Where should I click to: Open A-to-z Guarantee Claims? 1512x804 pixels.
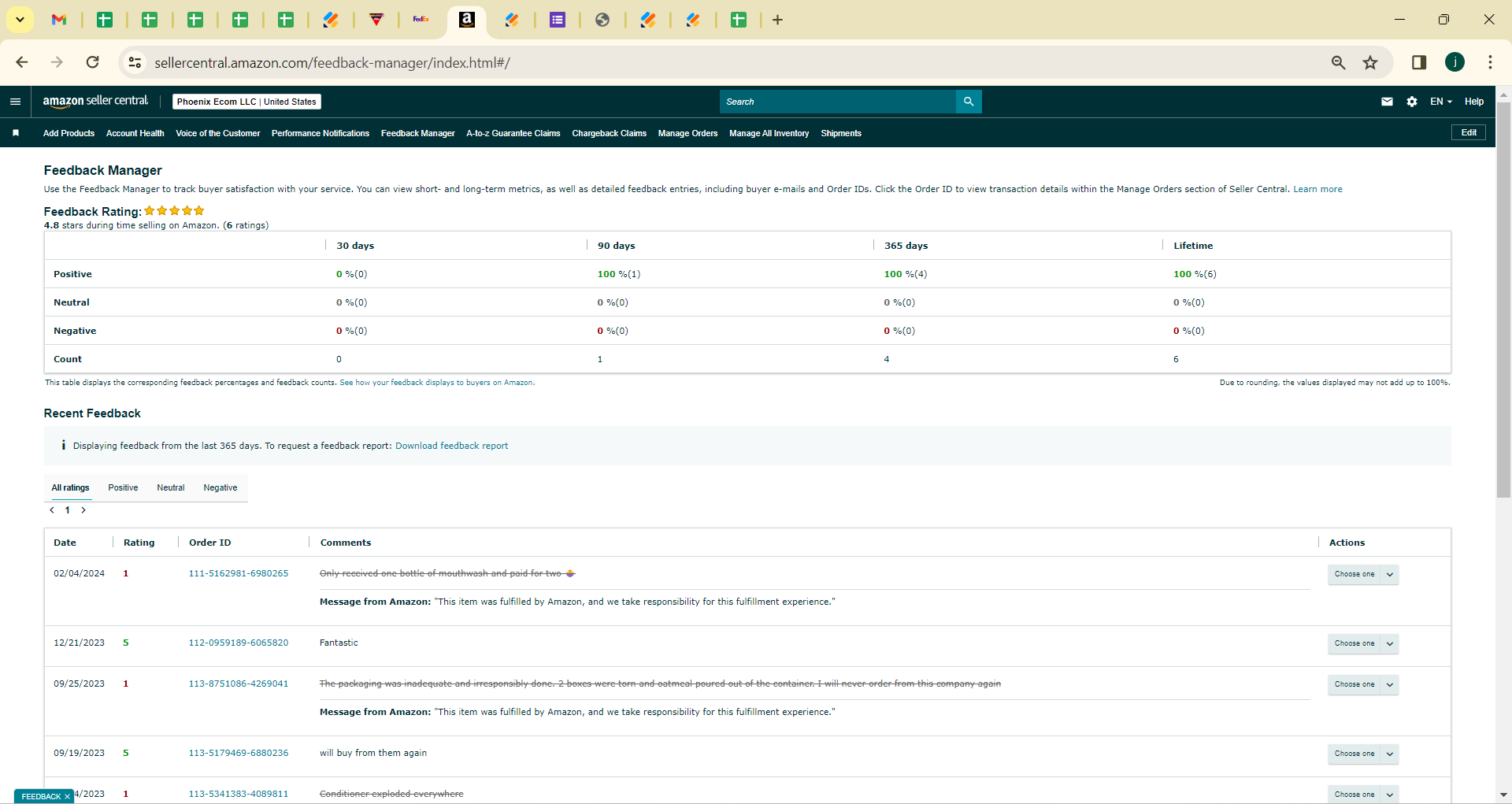(x=513, y=133)
